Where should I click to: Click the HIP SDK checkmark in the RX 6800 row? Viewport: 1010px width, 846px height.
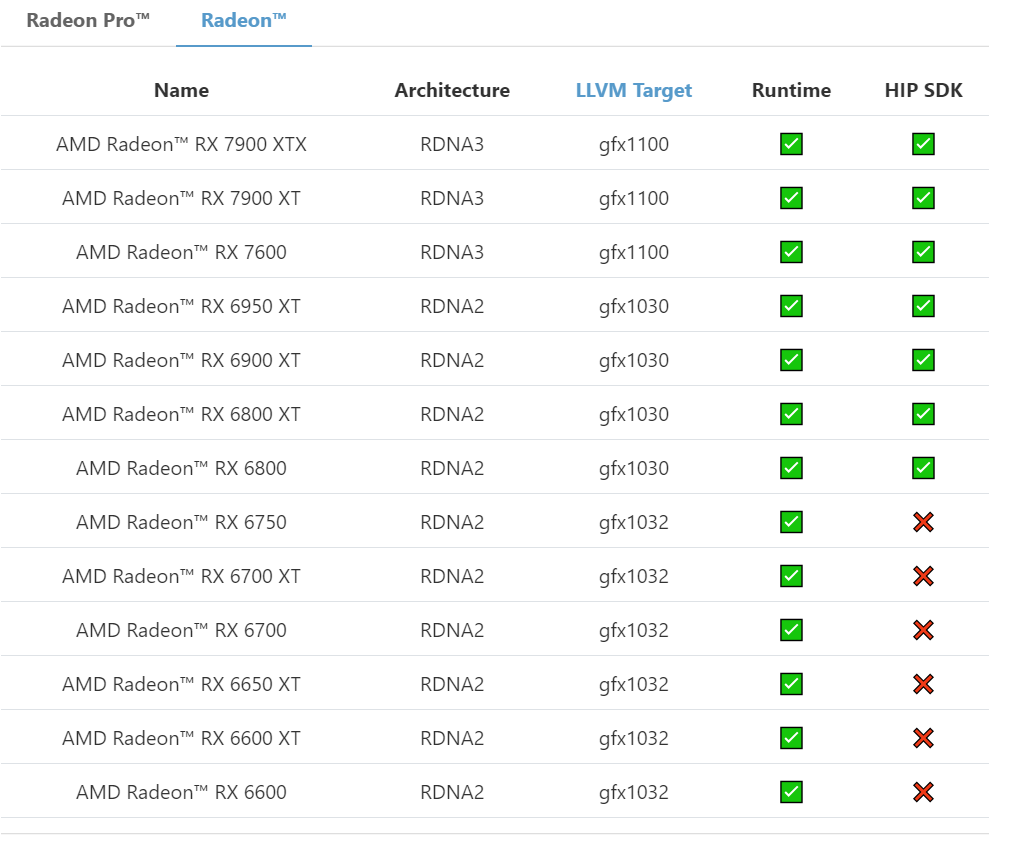click(x=924, y=468)
